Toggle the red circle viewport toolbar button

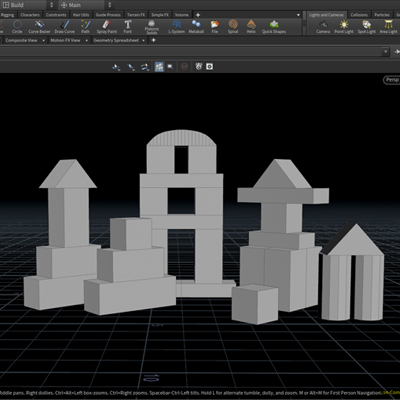(184, 67)
